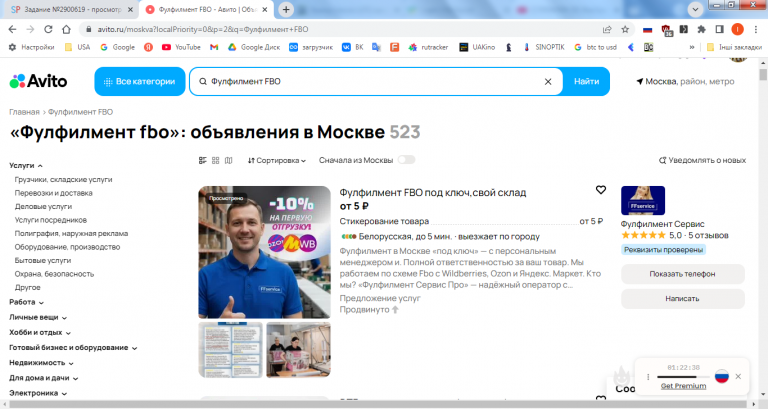Open Інші закладки bookmarks folder
Image resolution: width=768 pixels, height=409 pixels.
point(734,47)
